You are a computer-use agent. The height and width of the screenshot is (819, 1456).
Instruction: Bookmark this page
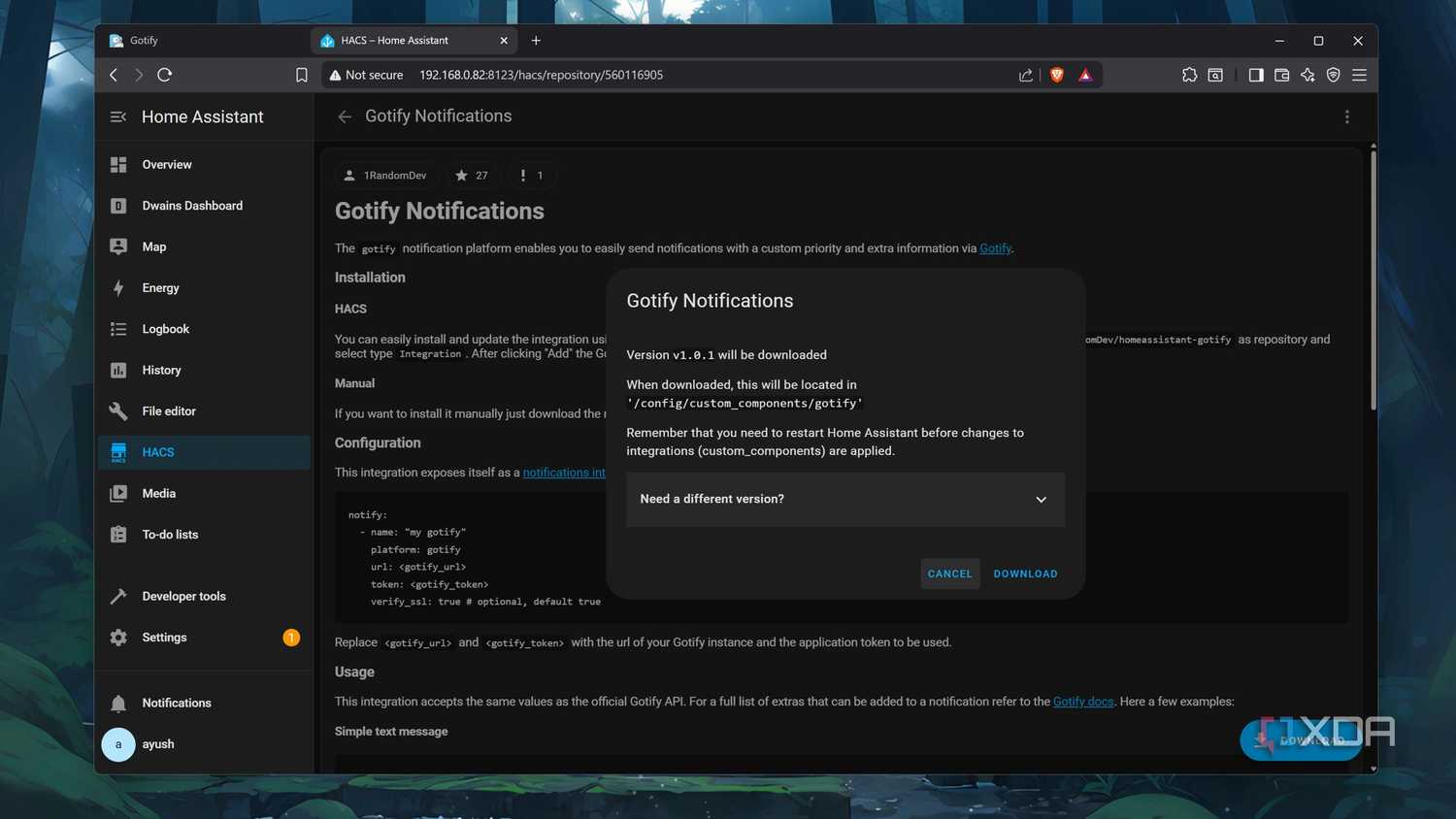point(302,75)
